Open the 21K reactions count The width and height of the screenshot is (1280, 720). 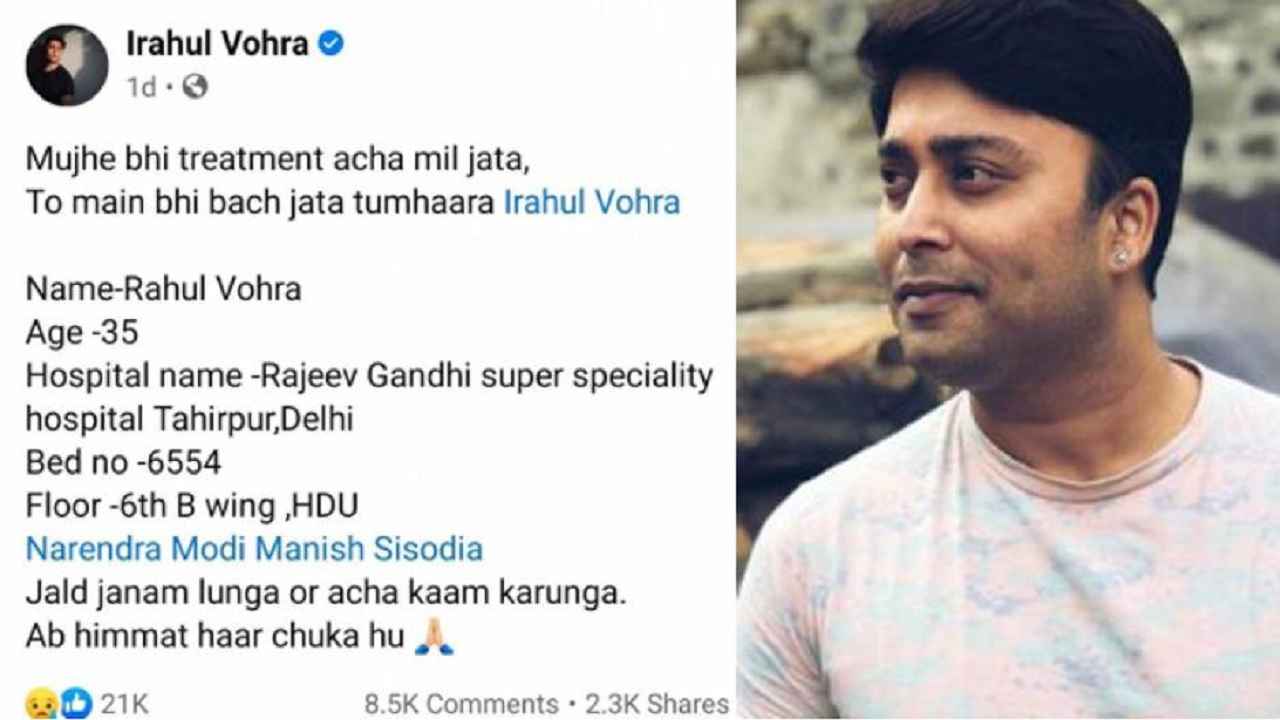point(124,704)
